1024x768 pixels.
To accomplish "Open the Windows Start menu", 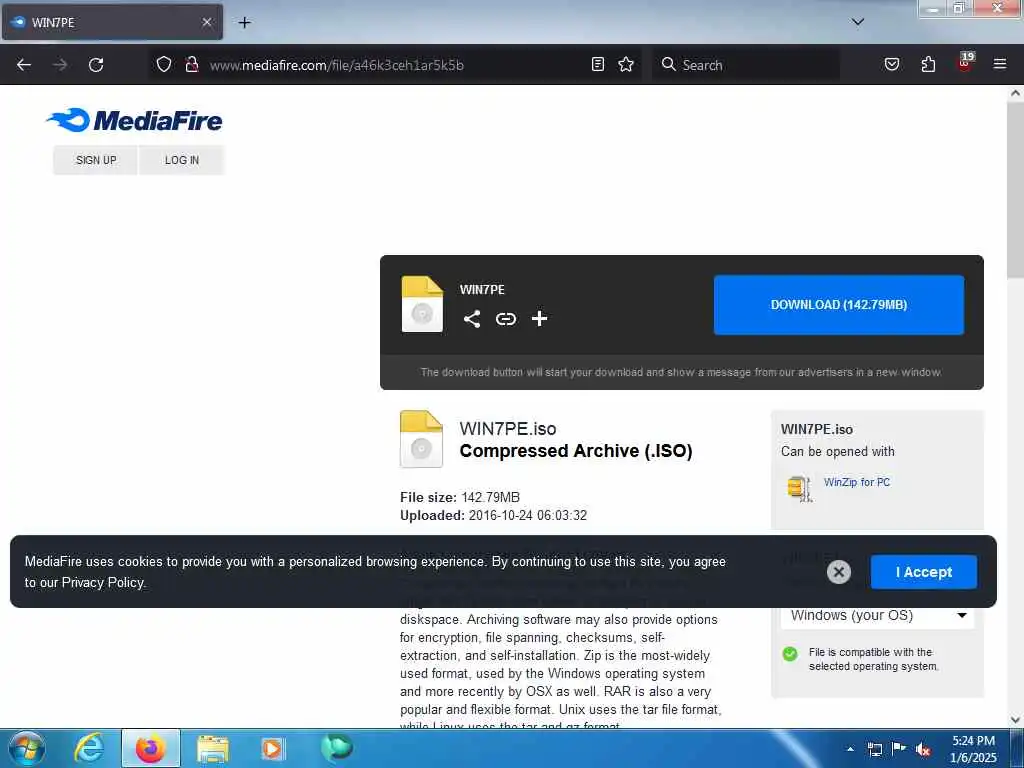I will click(27, 748).
